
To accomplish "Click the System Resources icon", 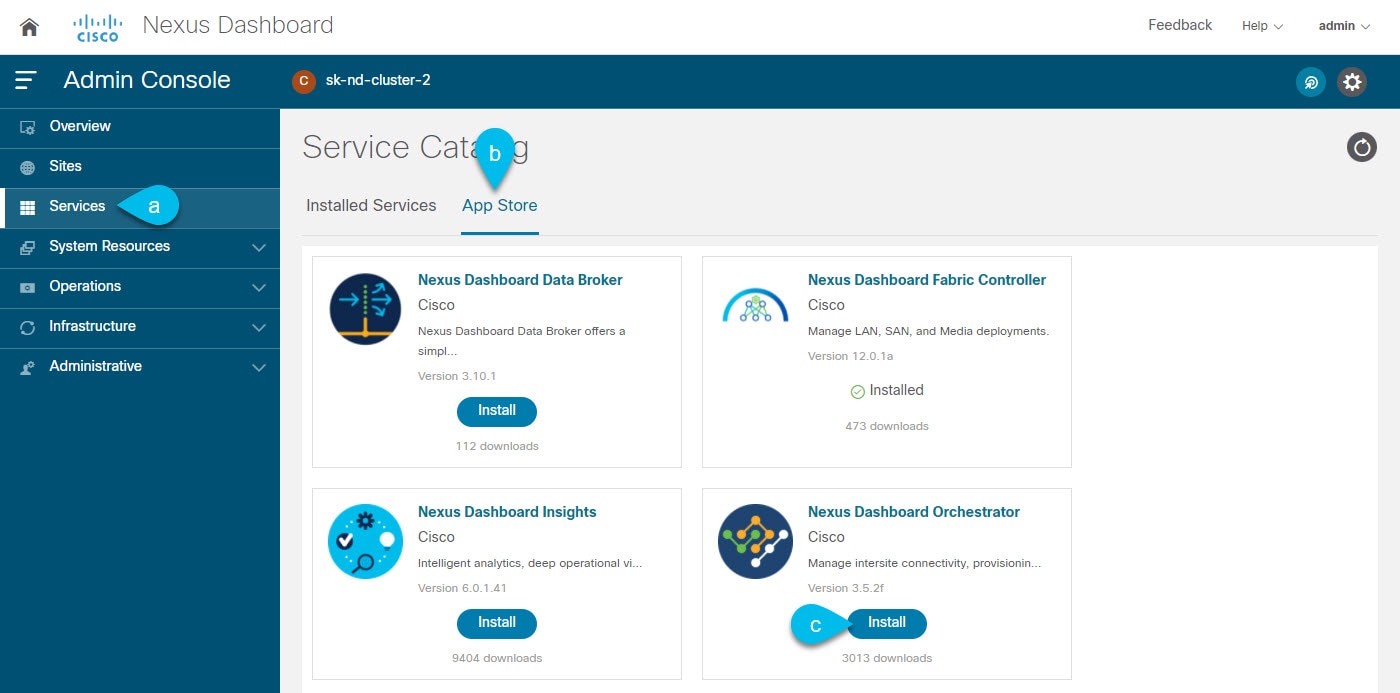I will 28,247.
